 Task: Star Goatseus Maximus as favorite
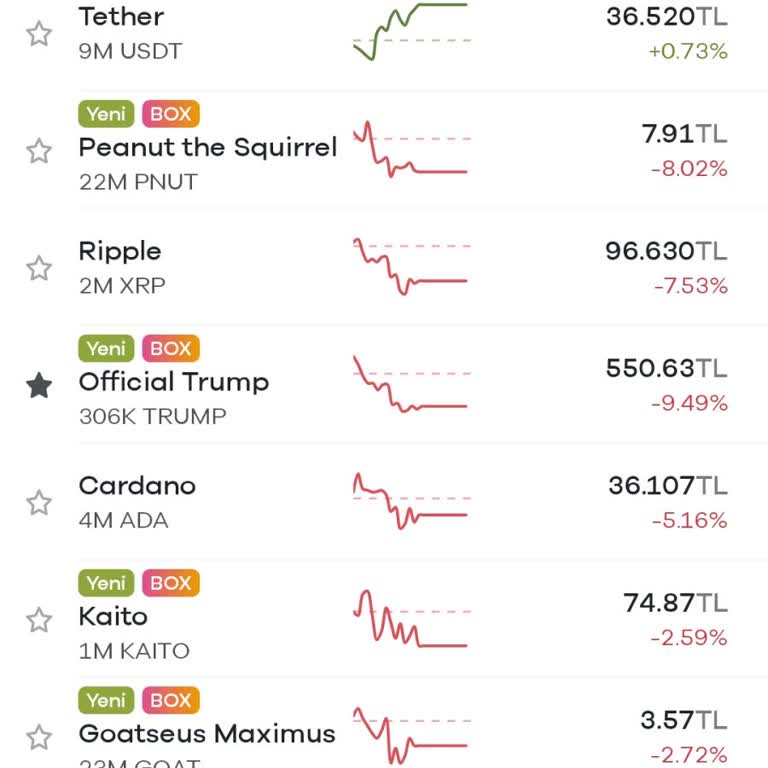(x=39, y=737)
